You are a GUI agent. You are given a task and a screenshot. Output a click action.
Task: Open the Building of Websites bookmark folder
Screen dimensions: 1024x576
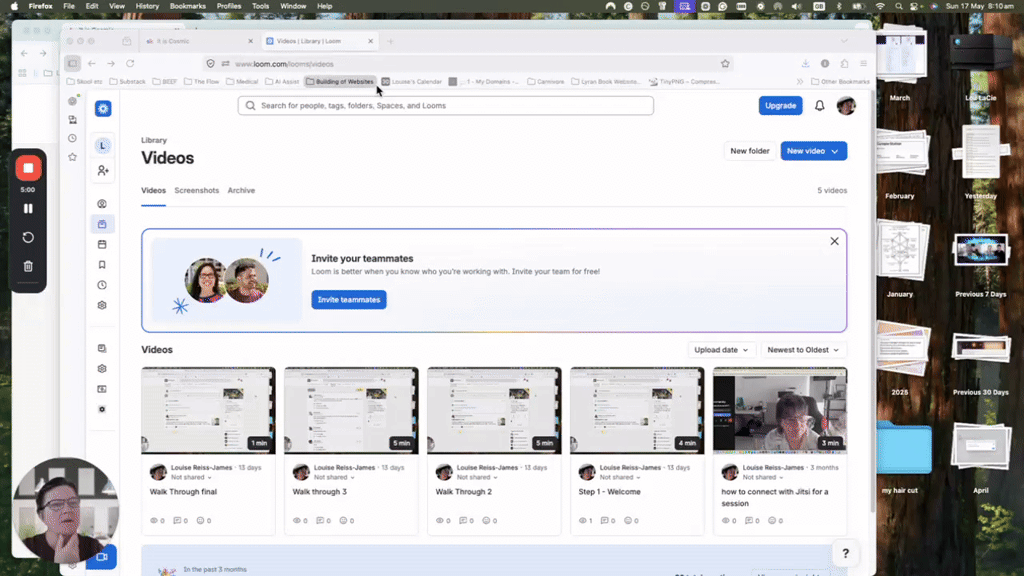[340, 82]
